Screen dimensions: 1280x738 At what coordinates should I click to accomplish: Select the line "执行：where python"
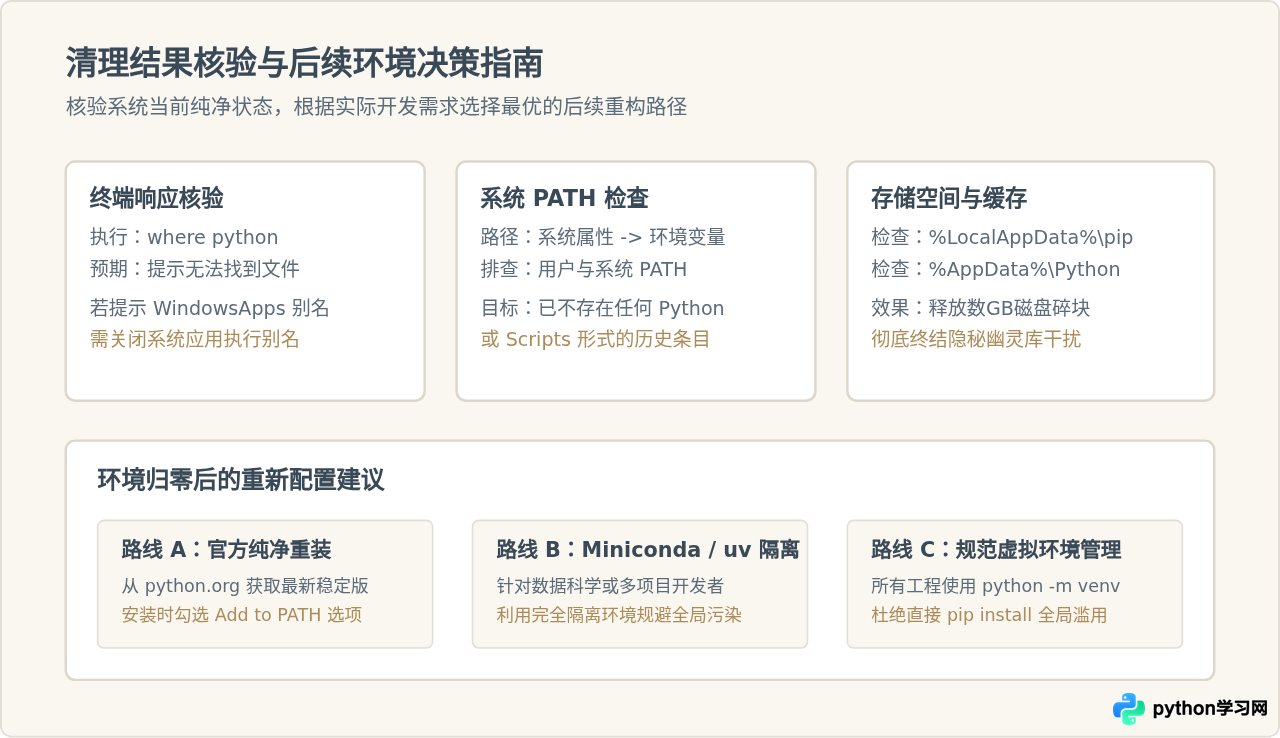coord(184,237)
